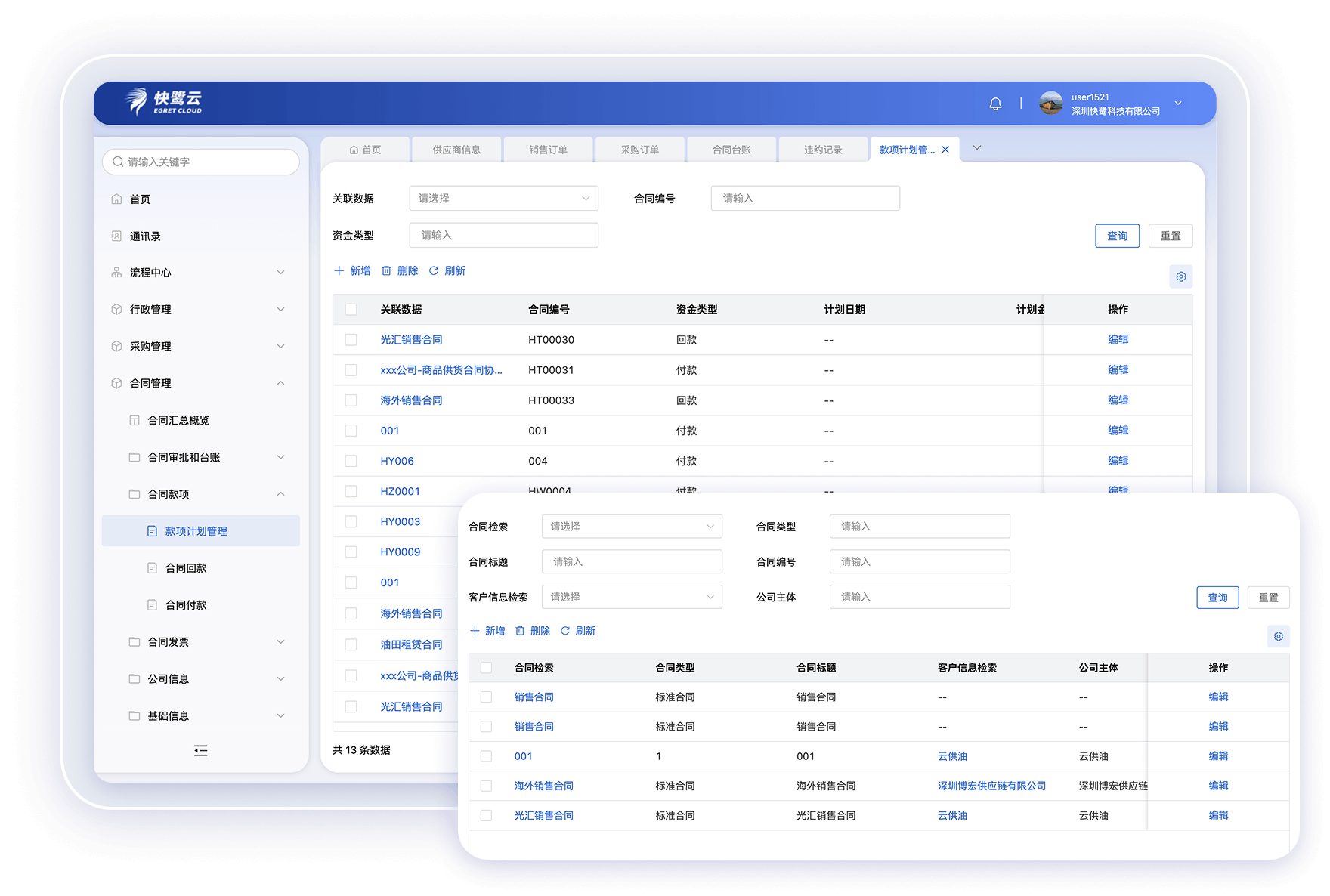1330x896 pixels.
Task: Collapse the 合同管理 menu
Action: point(280,384)
